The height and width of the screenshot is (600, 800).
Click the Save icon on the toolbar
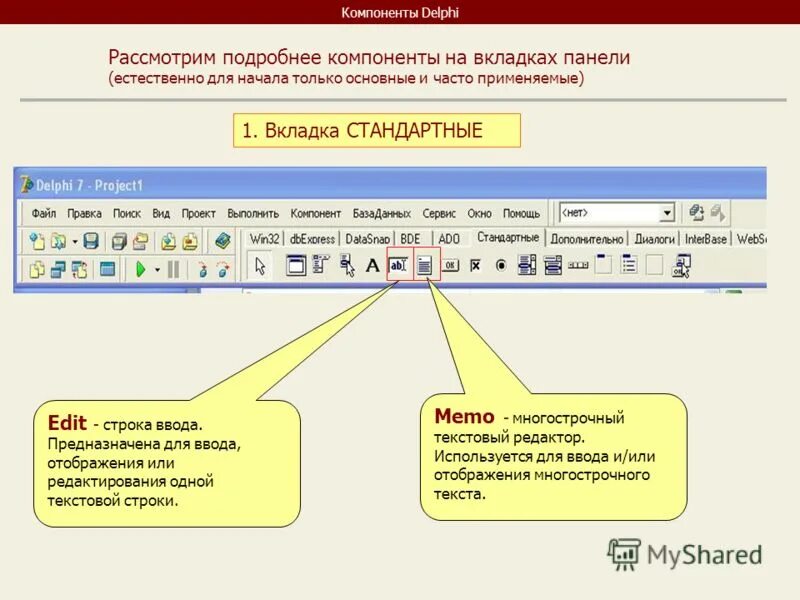click(90, 240)
